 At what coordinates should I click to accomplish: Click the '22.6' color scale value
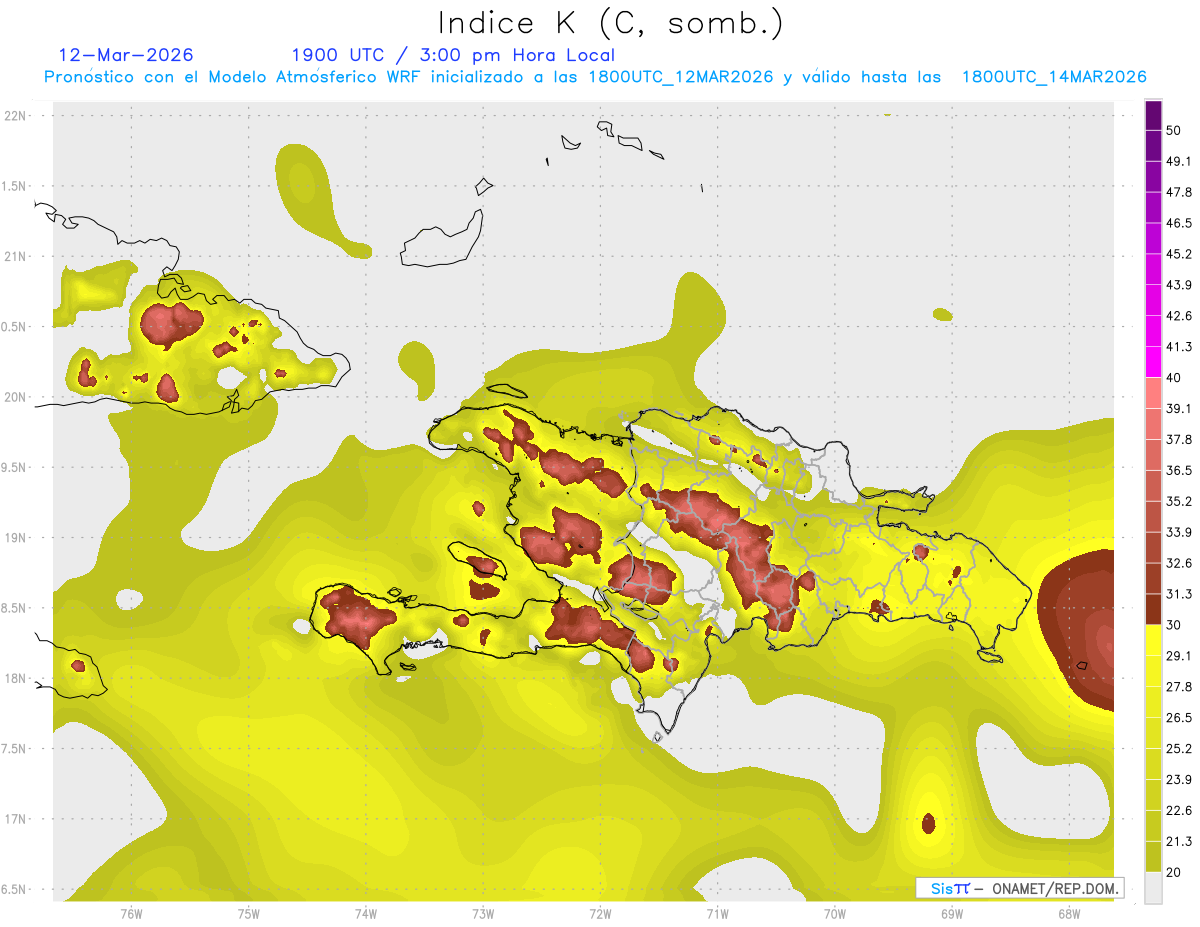[x=1179, y=811]
